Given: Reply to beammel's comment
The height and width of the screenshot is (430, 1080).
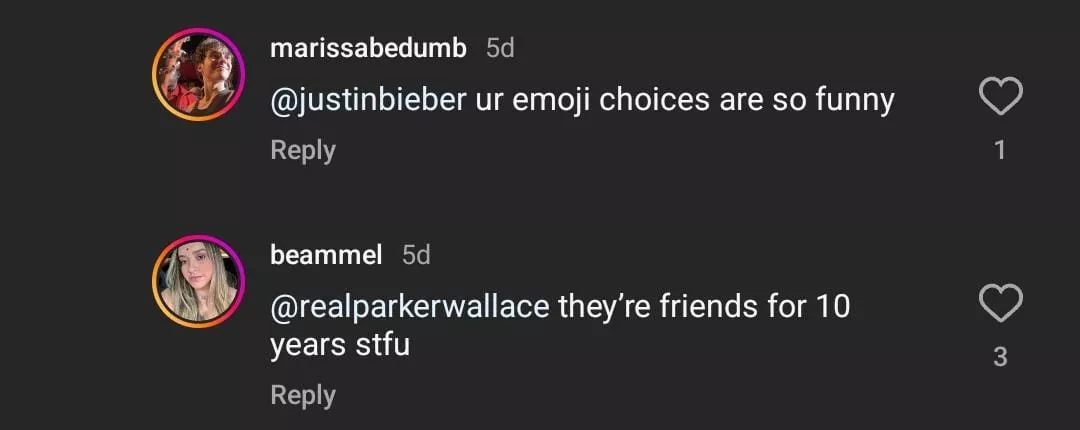Looking at the screenshot, I should pos(303,395).
